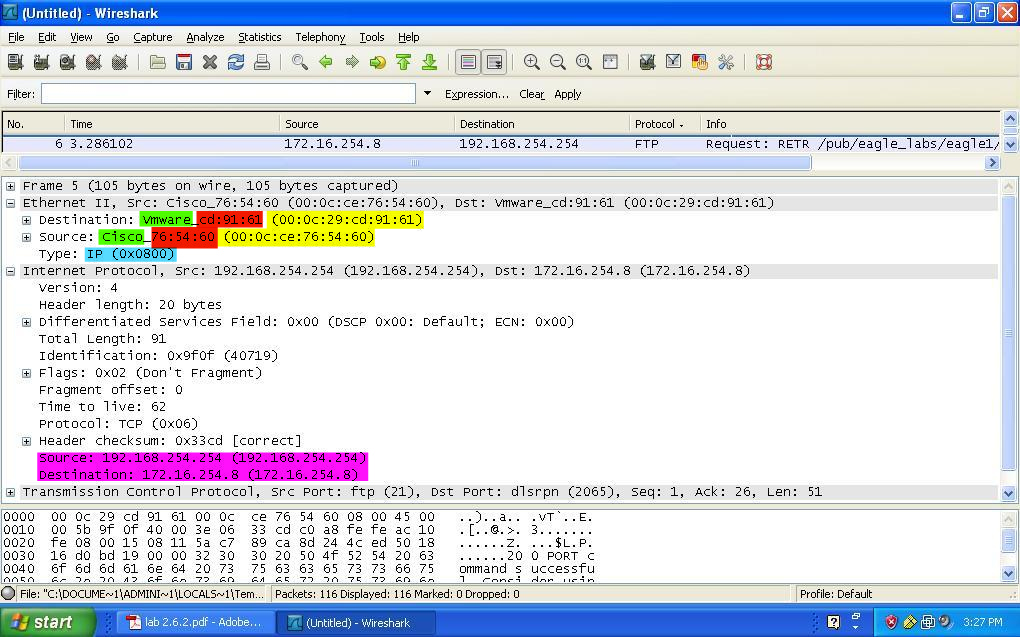Expand the Header checksum field
1020x637 pixels.
(27, 441)
